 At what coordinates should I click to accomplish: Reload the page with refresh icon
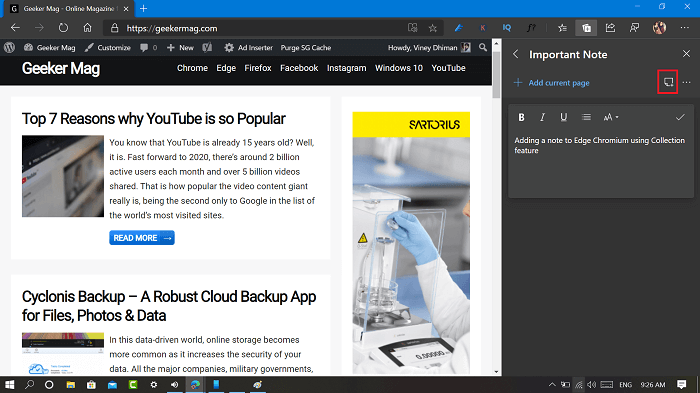tap(63, 28)
